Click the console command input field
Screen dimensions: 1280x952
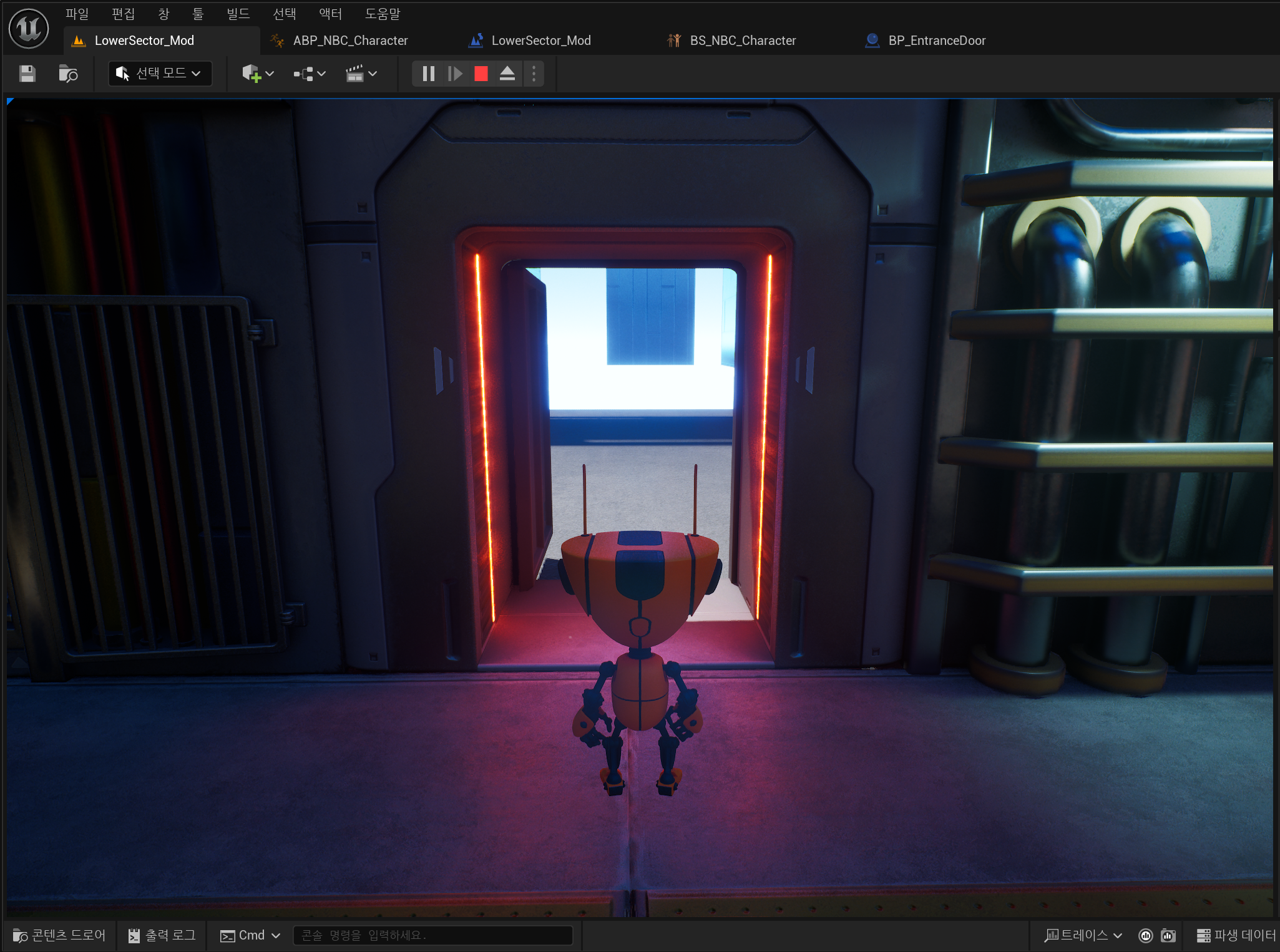(x=432, y=935)
